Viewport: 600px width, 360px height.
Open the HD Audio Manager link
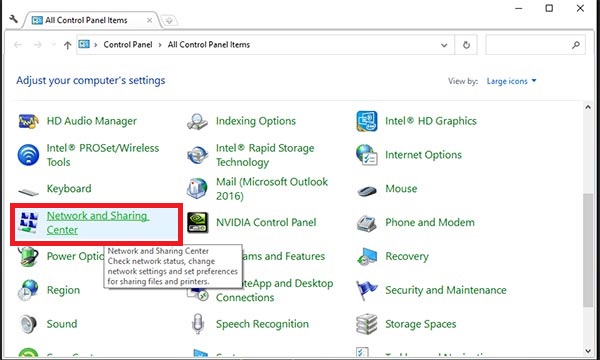click(x=91, y=121)
